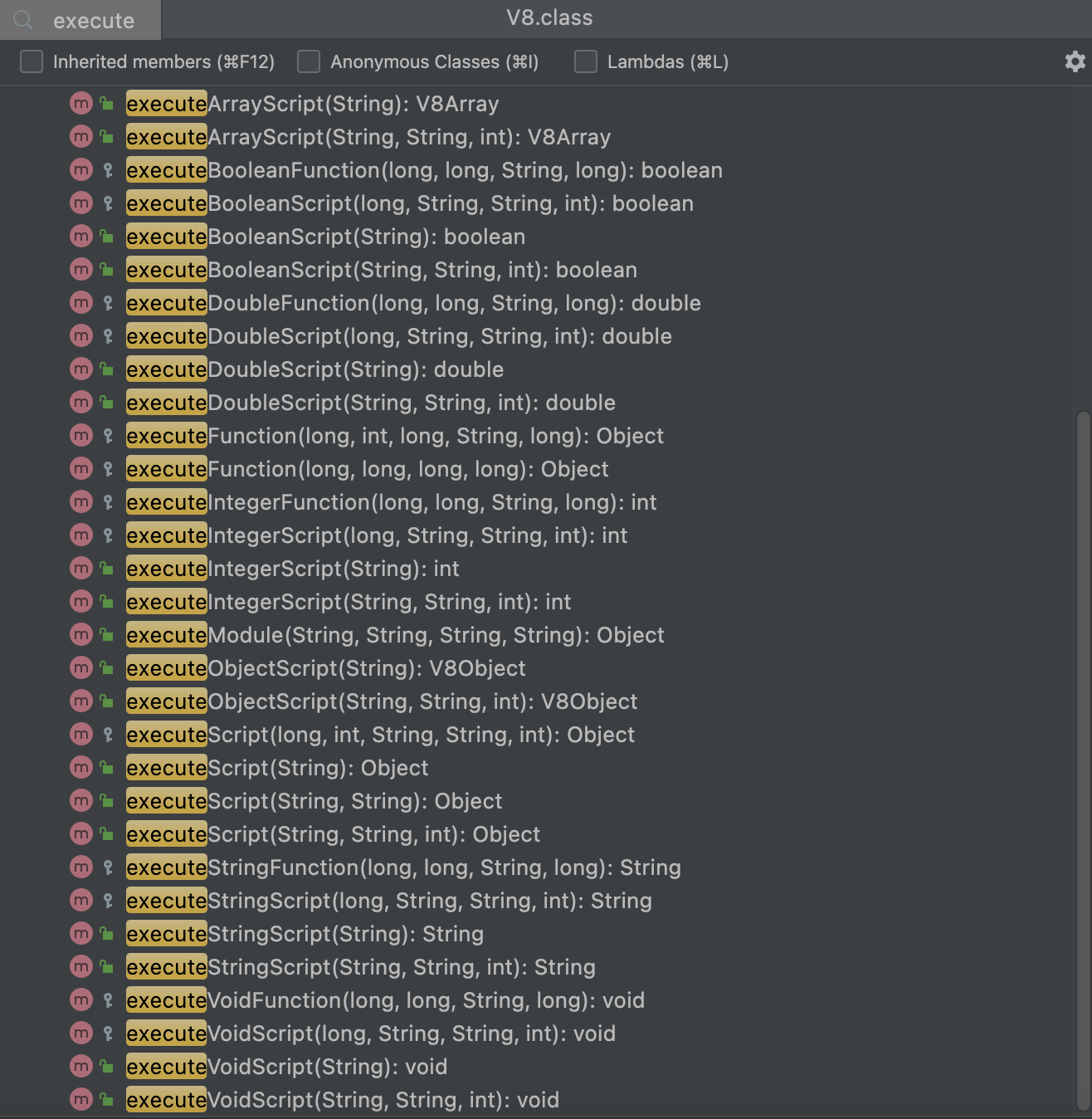The width and height of the screenshot is (1092, 1119).
Task: Click method icon of executeVoidScript(String): void
Action: tap(81, 1067)
